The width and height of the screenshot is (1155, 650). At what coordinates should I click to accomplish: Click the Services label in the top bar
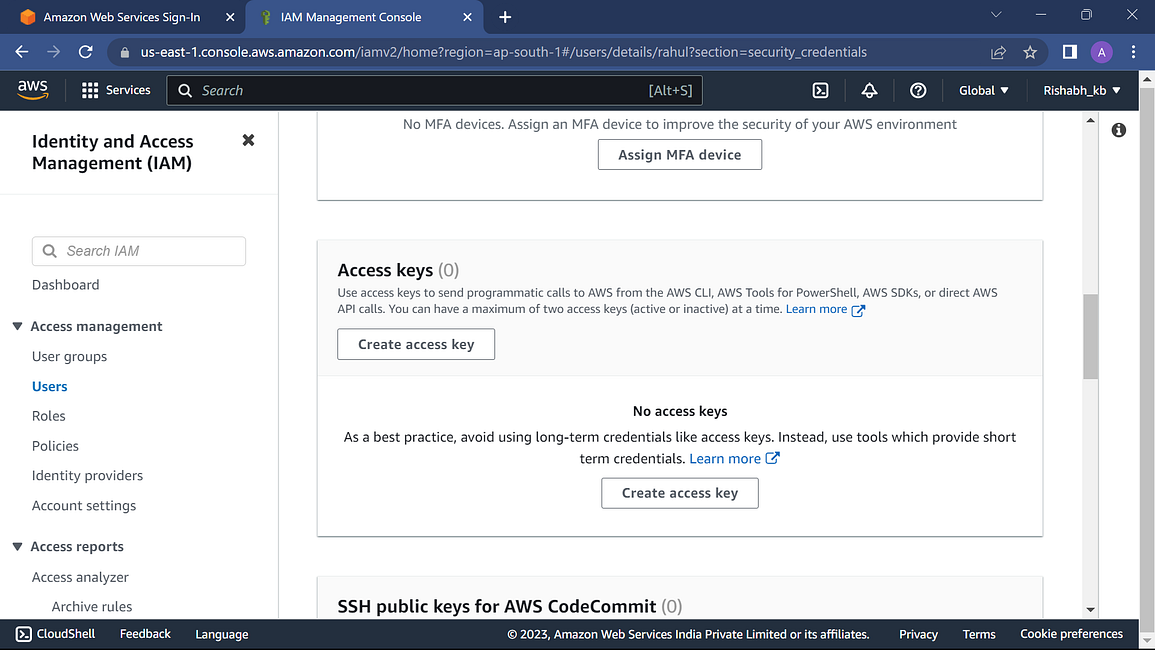(128, 90)
